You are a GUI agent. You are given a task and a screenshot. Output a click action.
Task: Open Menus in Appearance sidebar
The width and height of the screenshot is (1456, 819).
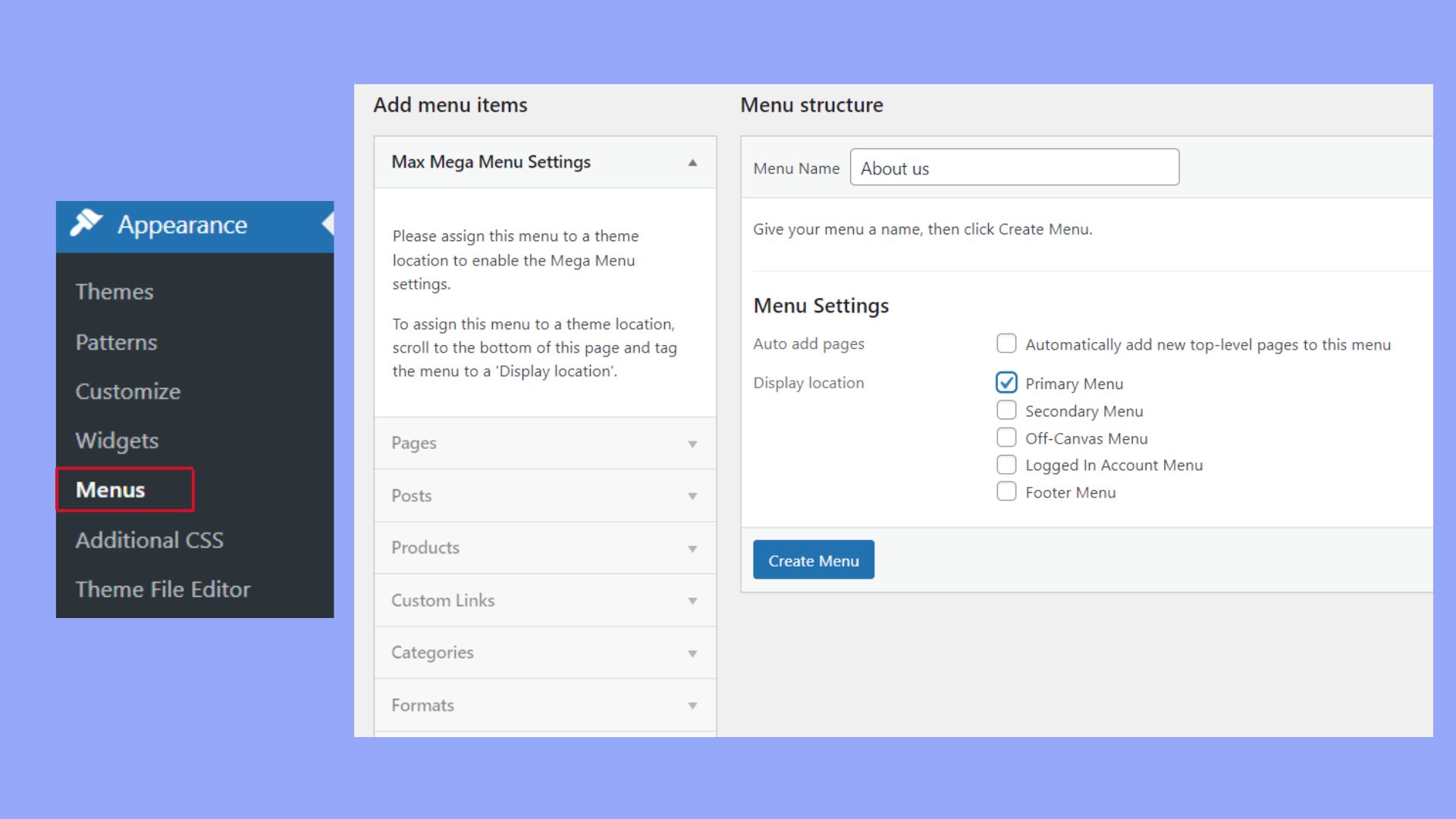[111, 490]
